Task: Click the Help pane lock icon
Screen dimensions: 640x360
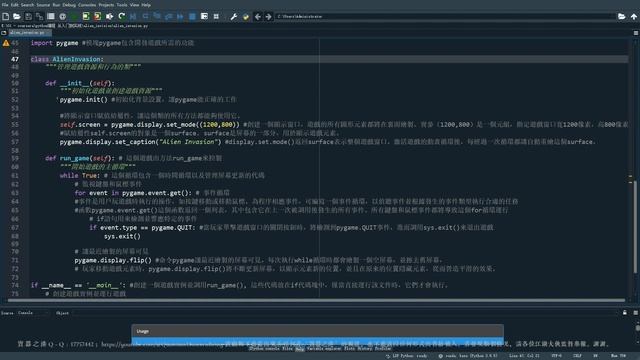Action: (x=624, y=313)
